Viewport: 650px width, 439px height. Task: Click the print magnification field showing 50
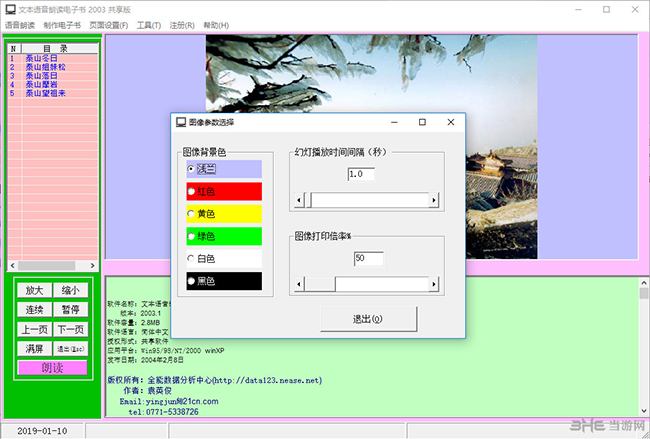[x=368, y=258]
